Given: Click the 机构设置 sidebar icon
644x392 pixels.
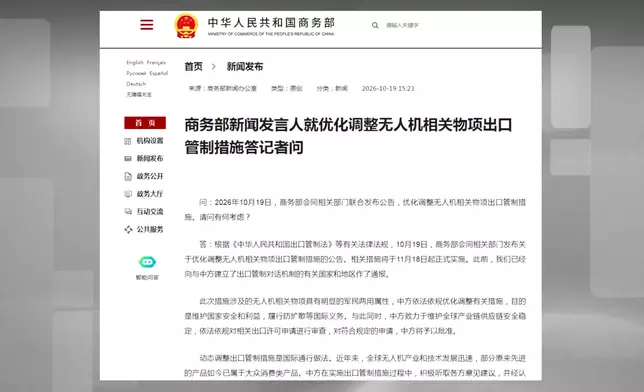Looking at the screenshot, I should tap(128, 141).
